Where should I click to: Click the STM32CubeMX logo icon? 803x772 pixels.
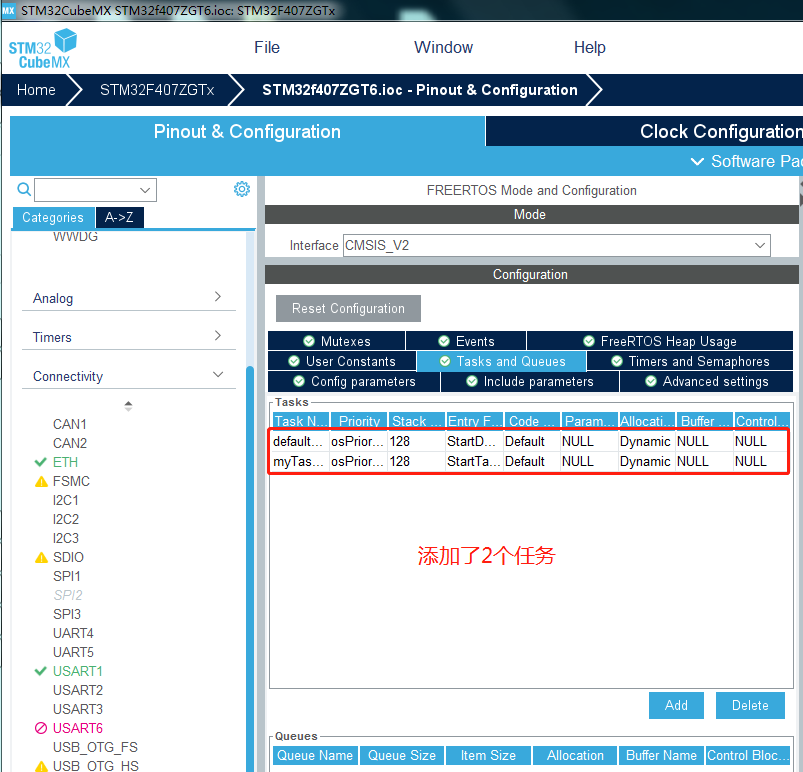click(x=43, y=49)
